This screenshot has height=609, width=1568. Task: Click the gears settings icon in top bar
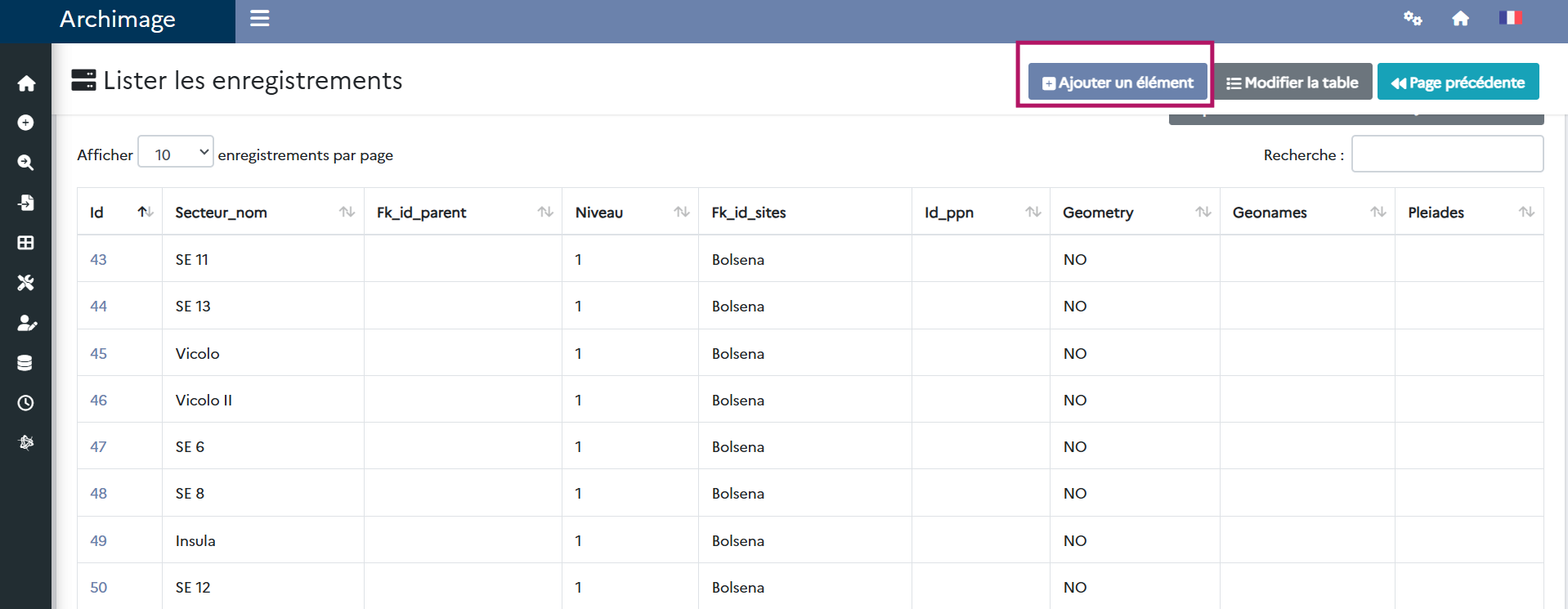1413,18
